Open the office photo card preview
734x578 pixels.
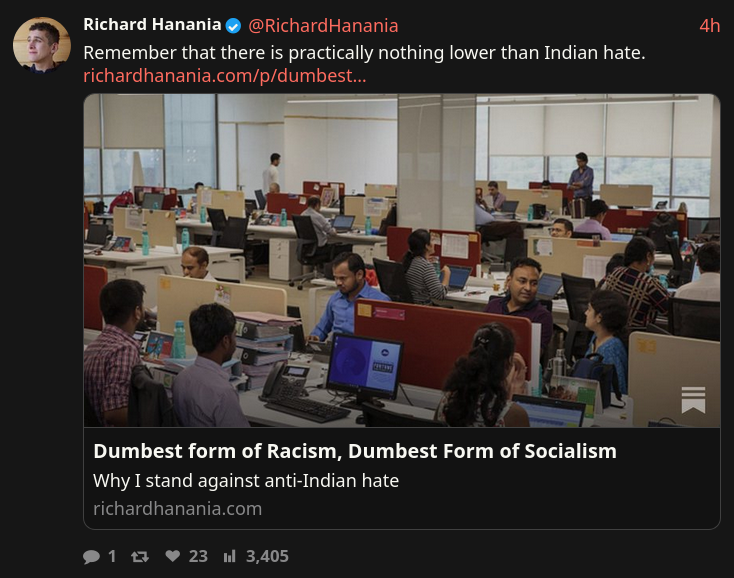click(402, 260)
